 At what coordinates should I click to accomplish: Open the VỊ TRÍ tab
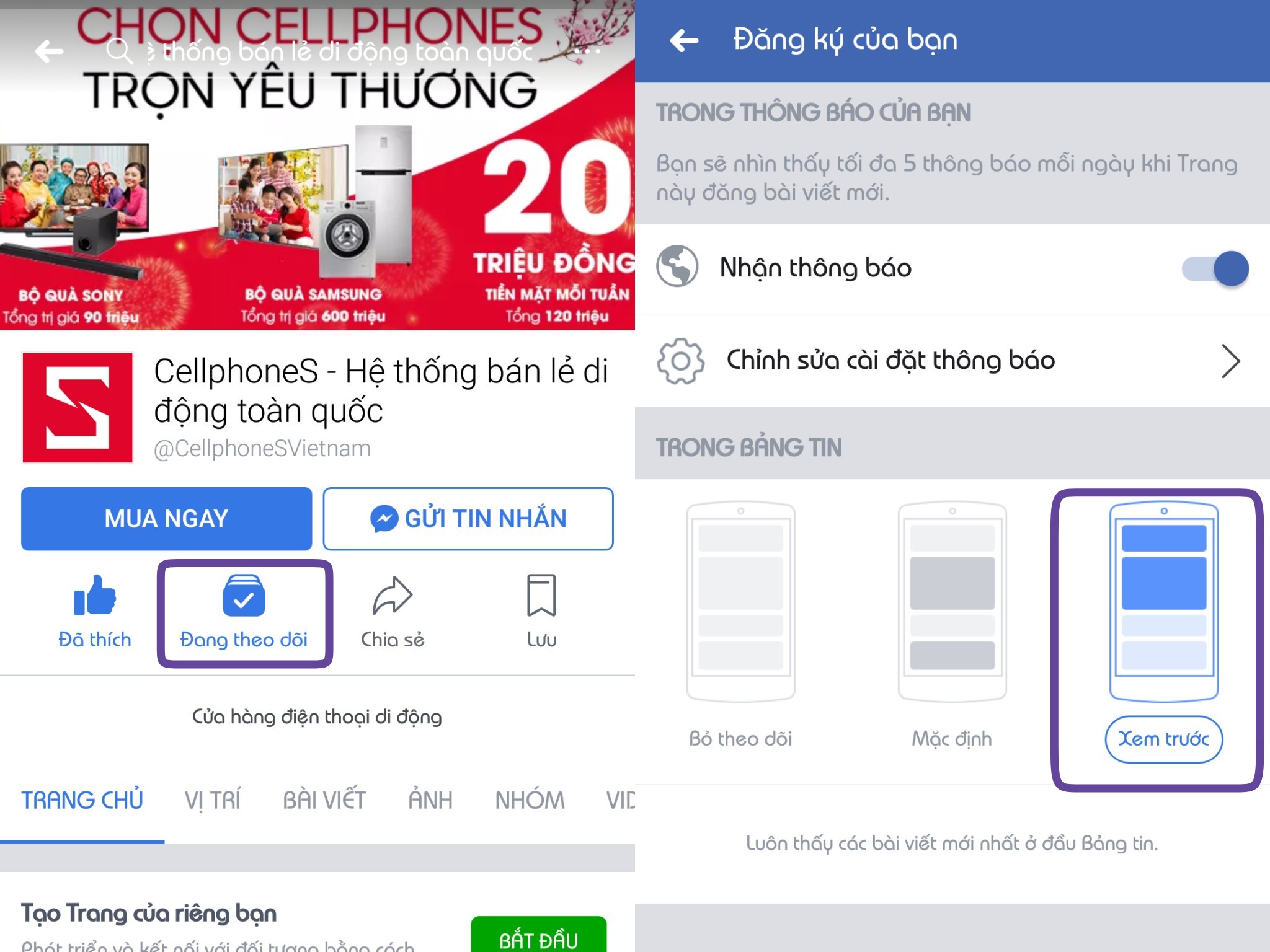[x=213, y=800]
